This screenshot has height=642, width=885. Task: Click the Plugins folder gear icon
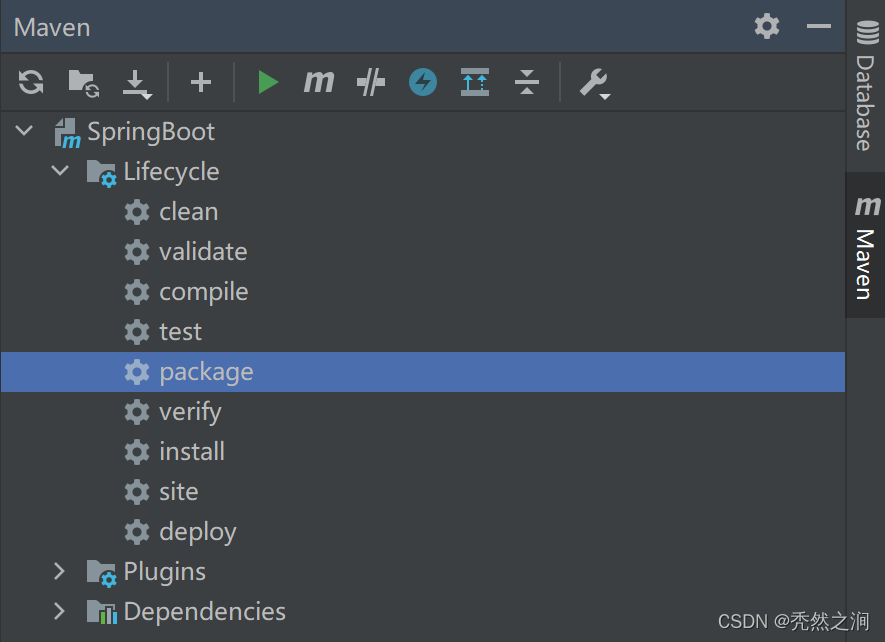(102, 573)
